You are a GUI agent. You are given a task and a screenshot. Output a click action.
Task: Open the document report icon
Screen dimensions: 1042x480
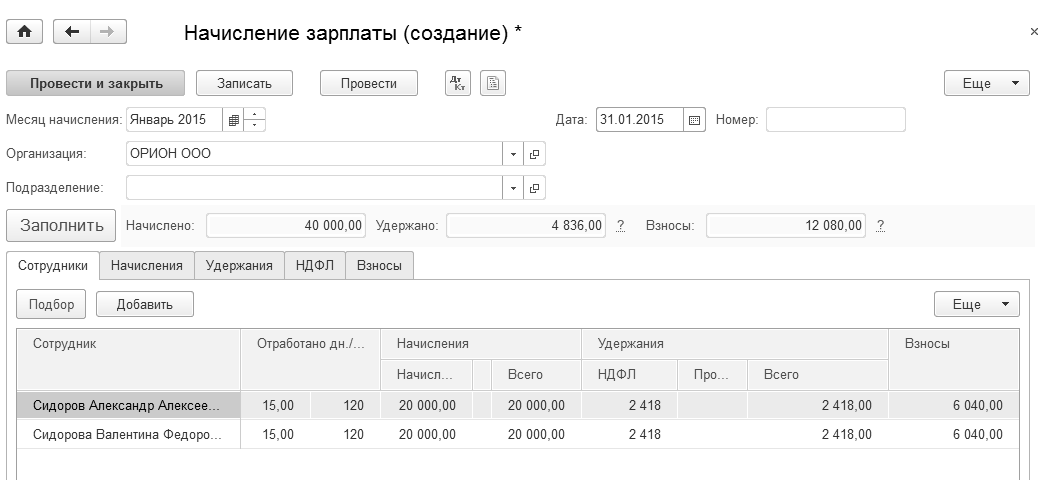pyautogui.click(x=492, y=83)
